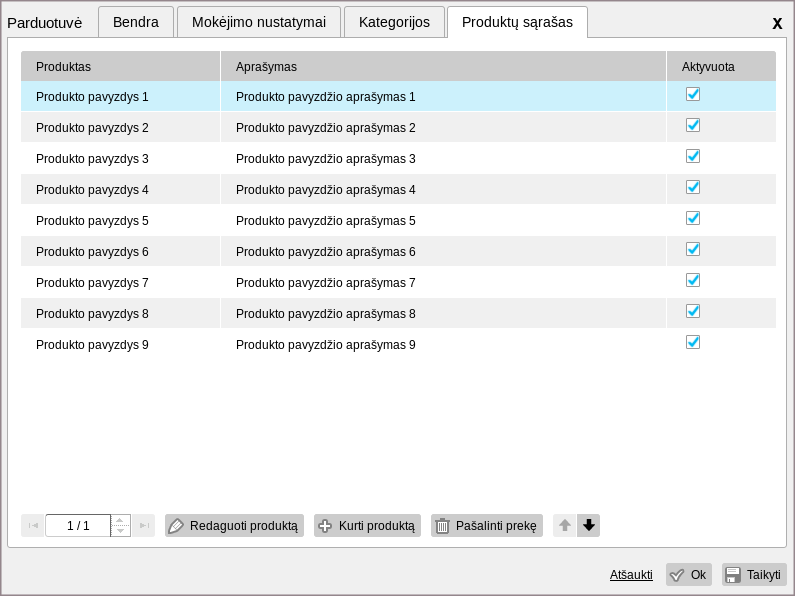Move selected product up with arrow

(565, 525)
